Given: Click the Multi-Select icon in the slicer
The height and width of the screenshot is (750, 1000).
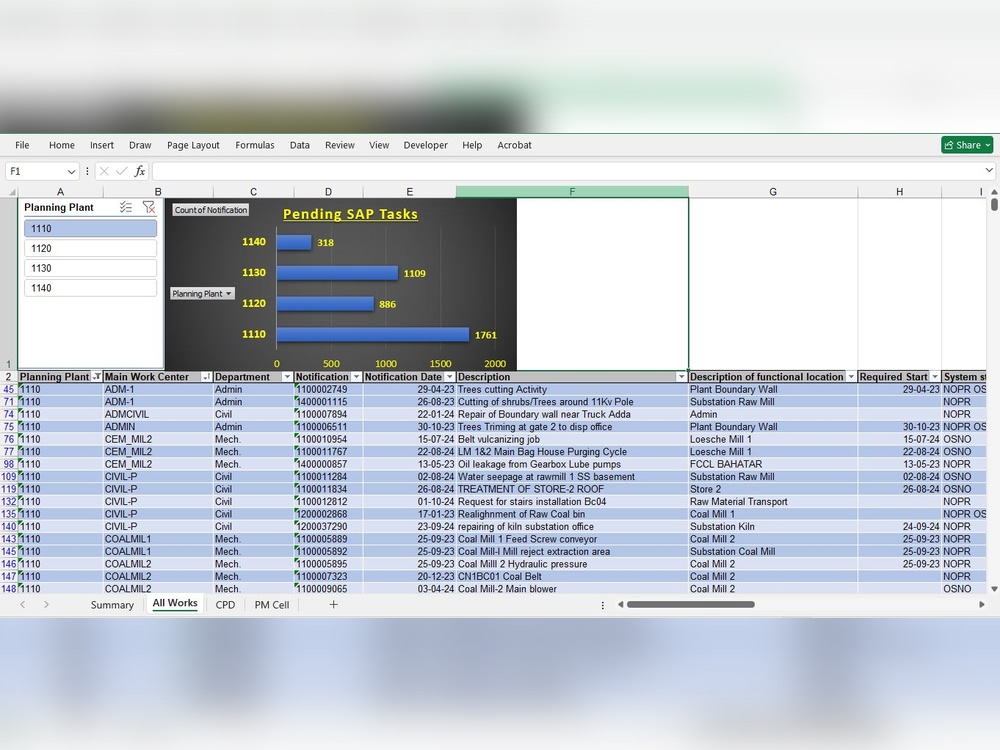Looking at the screenshot, I should click(x=126, y=207).
